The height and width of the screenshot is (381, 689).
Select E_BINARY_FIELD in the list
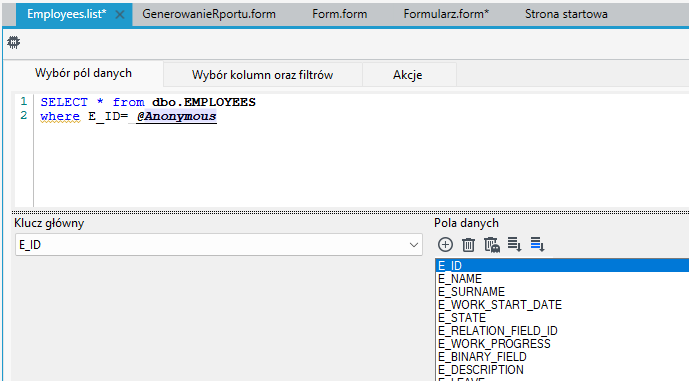562,356
